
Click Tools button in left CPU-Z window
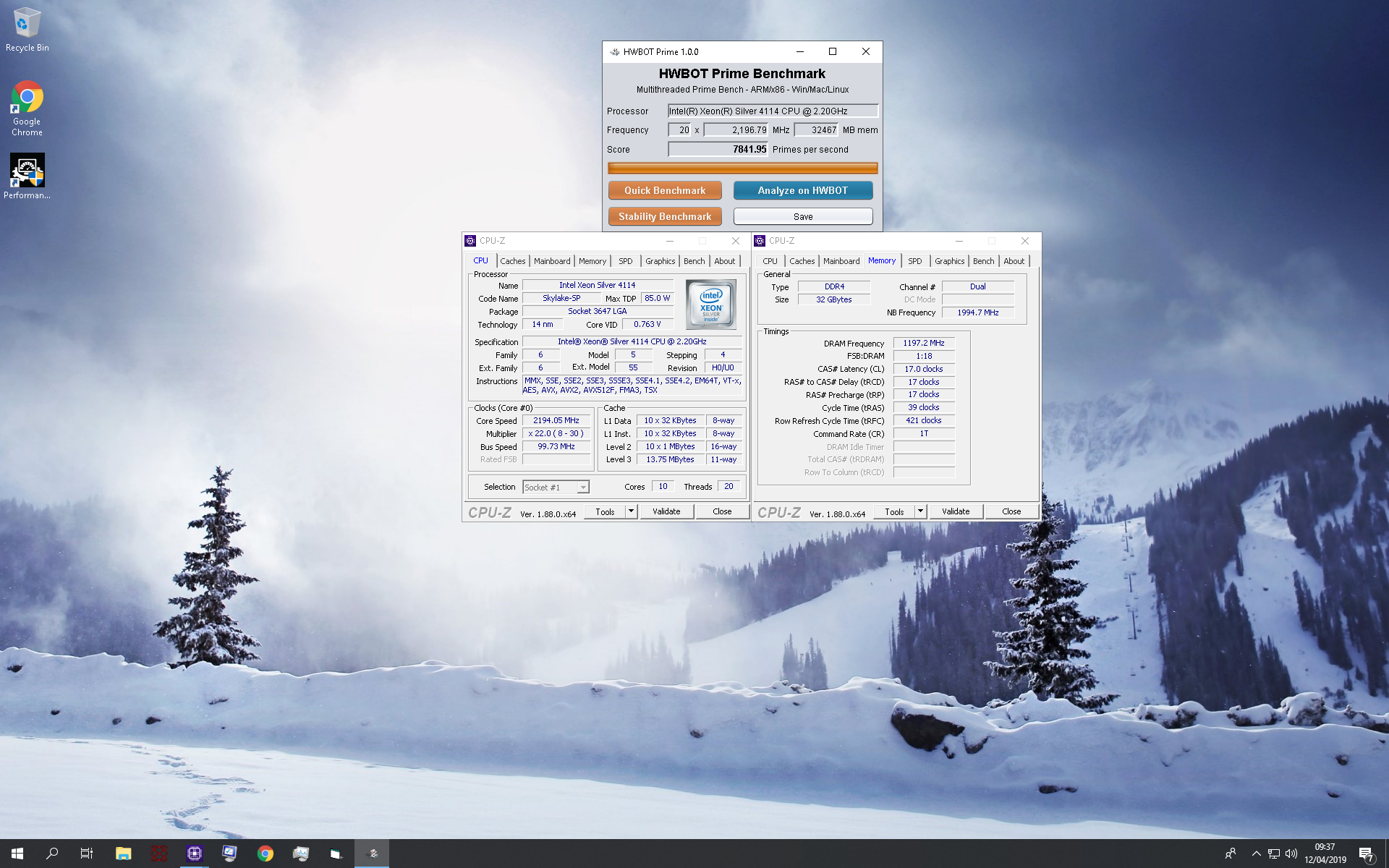[606, 511]
